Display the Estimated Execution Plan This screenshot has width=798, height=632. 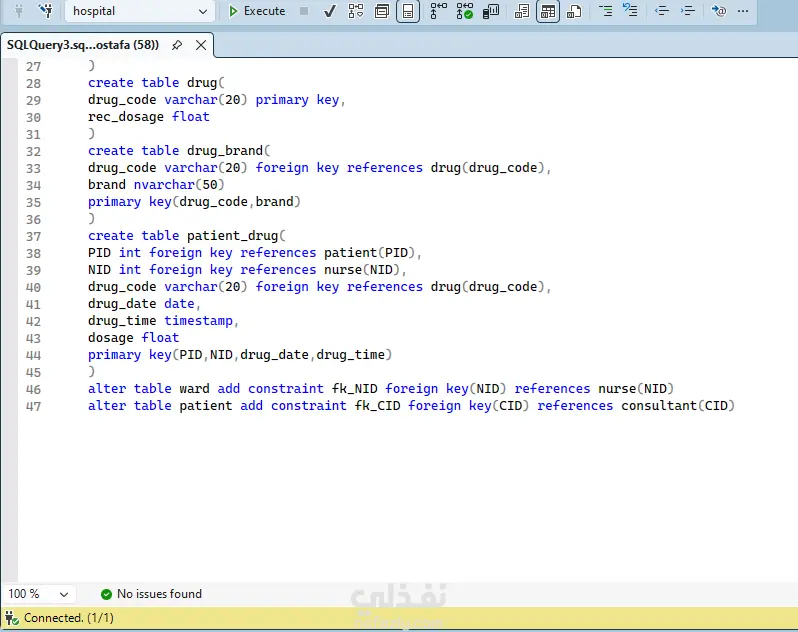click(x=356, y=11)
